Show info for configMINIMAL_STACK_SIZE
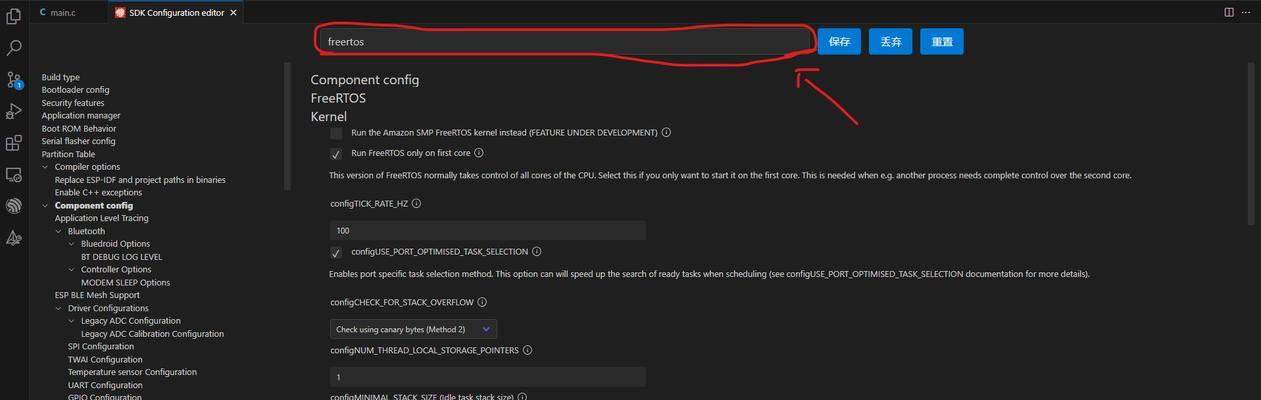Viewport: 1261px width, 400px height. pyautogui.click(x=522, y=397)
